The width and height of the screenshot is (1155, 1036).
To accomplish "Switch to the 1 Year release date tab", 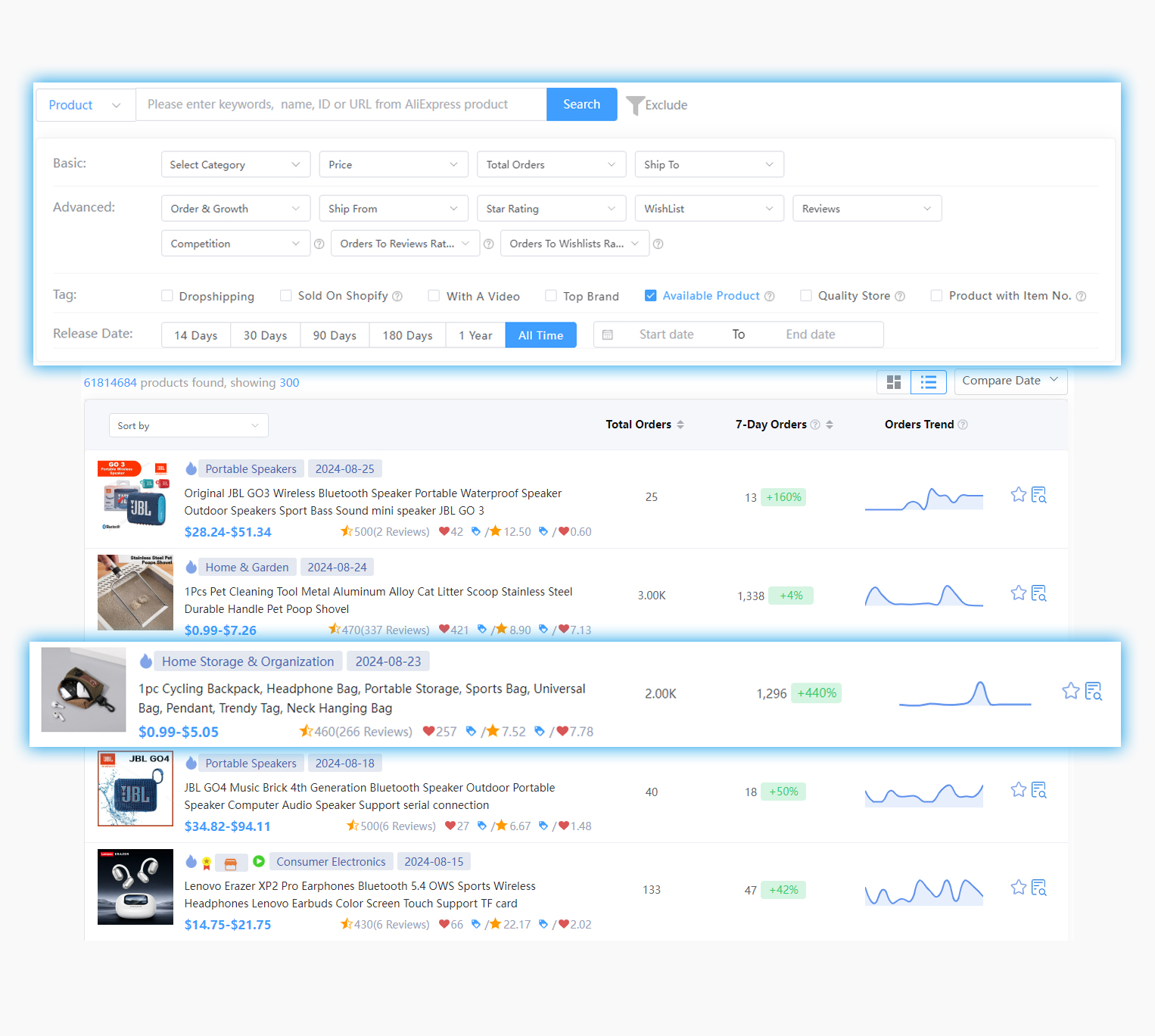I will click(x=475, y=334).
